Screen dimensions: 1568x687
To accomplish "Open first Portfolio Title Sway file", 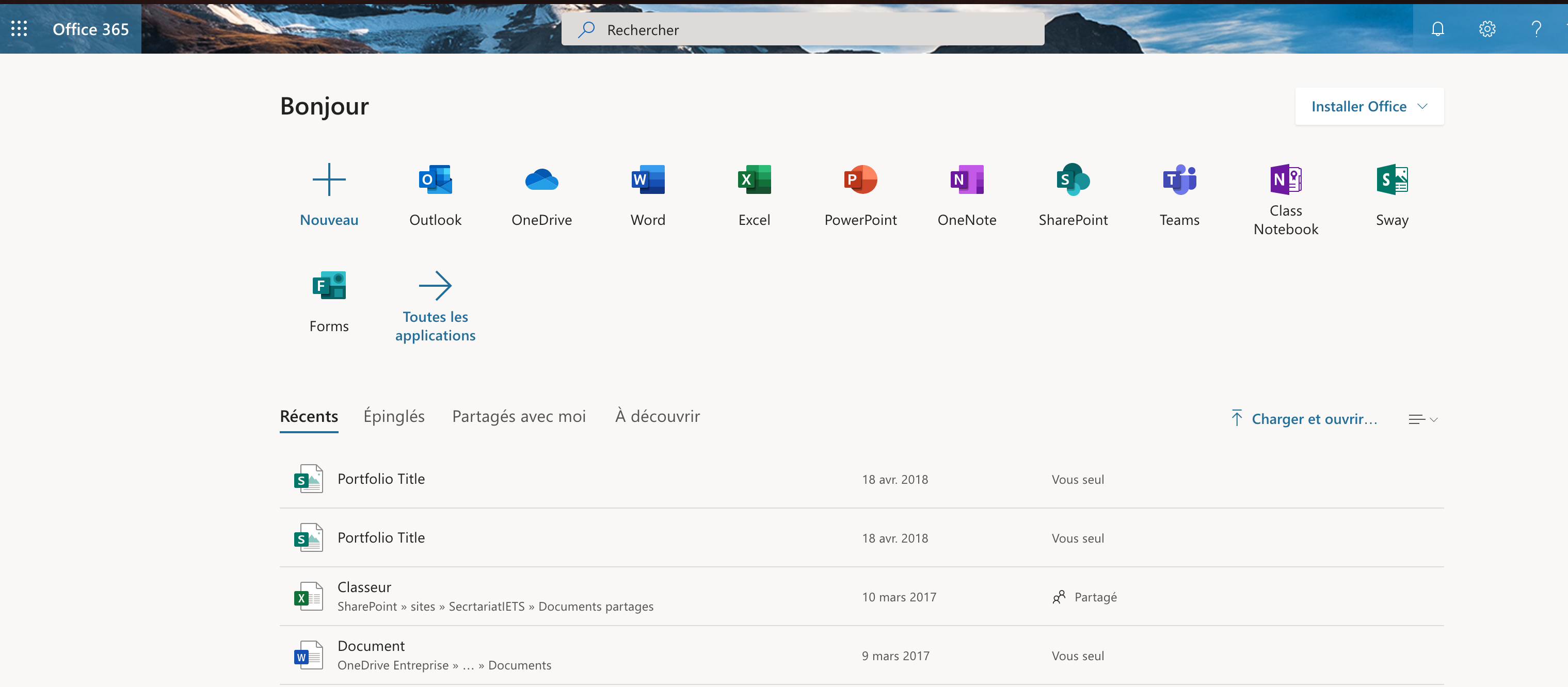I will (x=861, y=479).
